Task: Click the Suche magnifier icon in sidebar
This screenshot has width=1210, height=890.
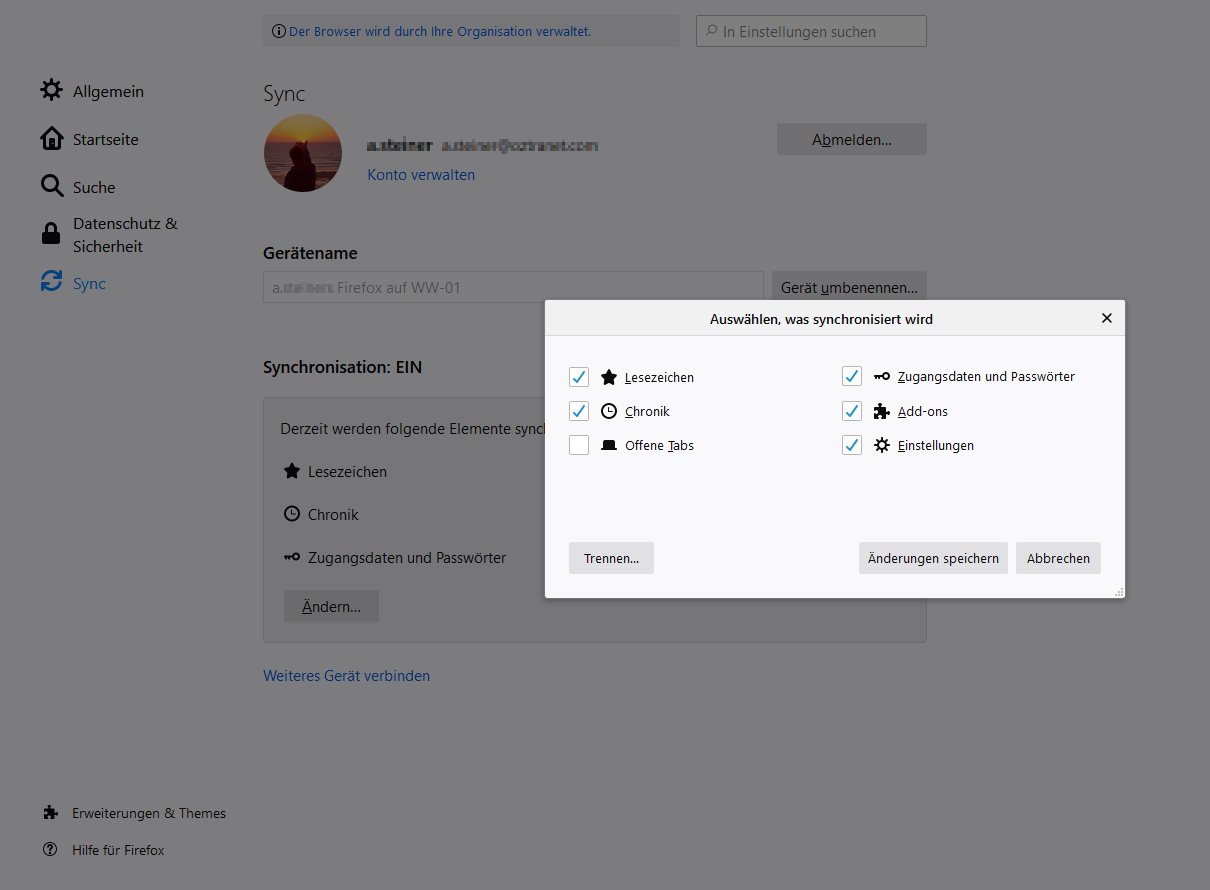Action: [x=51, y=186]
